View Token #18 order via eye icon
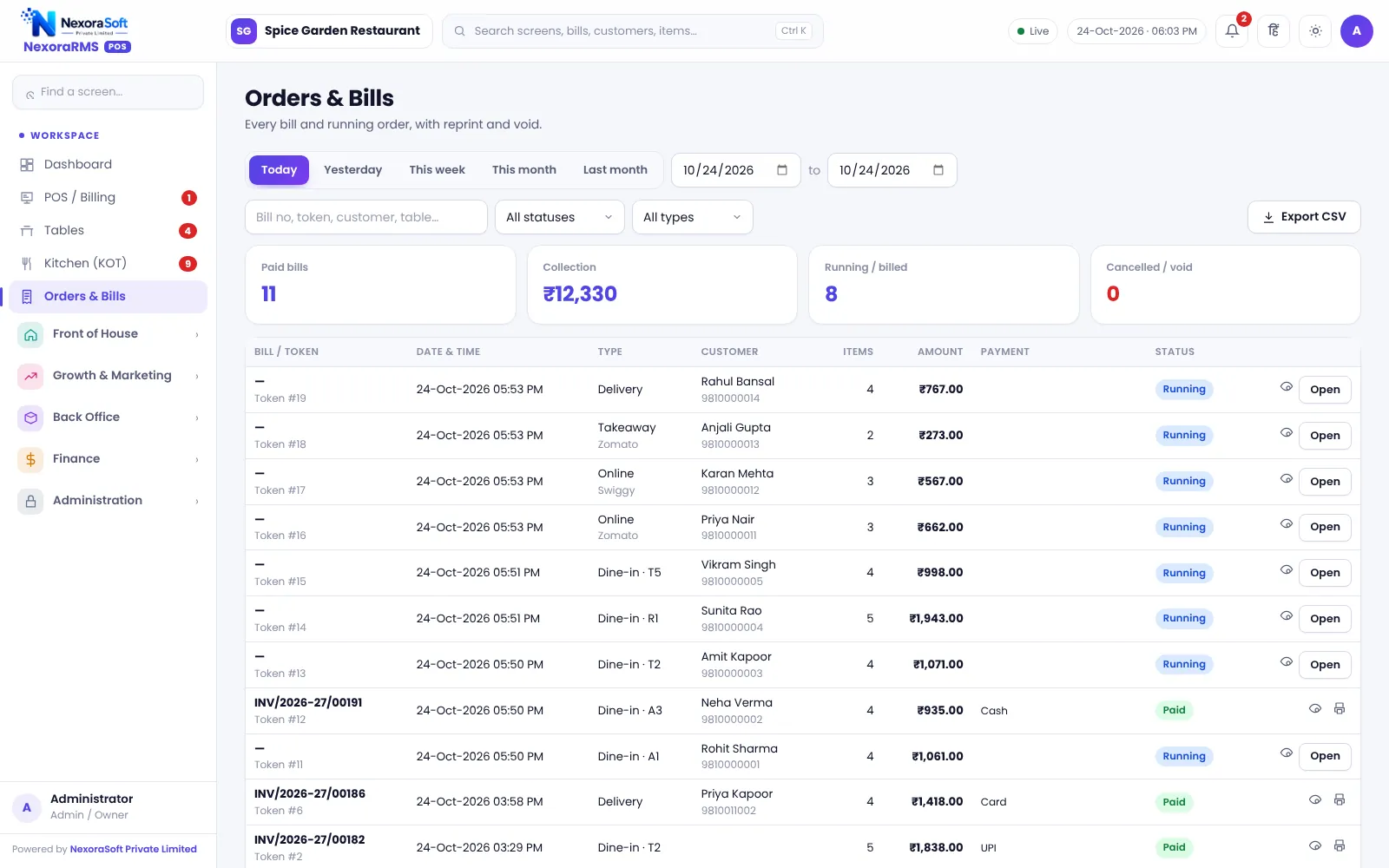The height and width of the screenshot is (868, 1389). (x=1287, y=433)
